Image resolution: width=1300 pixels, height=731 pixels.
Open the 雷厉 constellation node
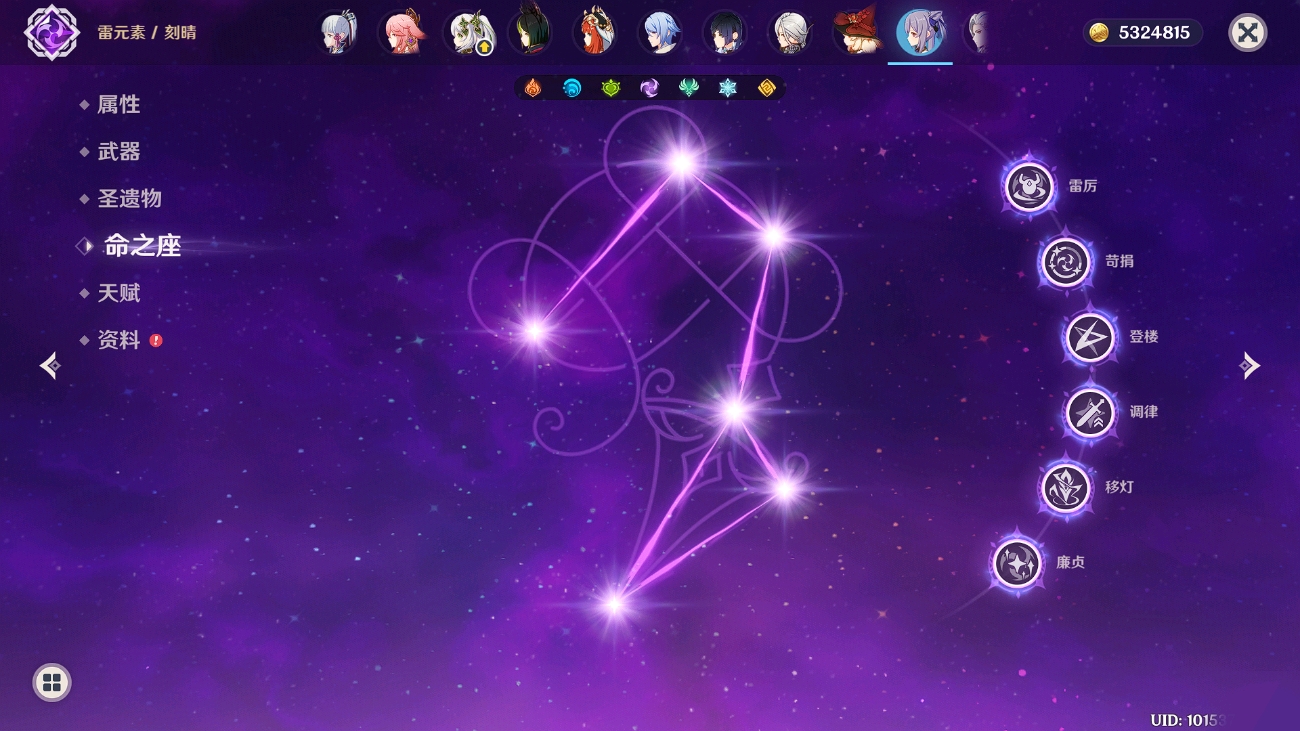(x=1029, y=187)
